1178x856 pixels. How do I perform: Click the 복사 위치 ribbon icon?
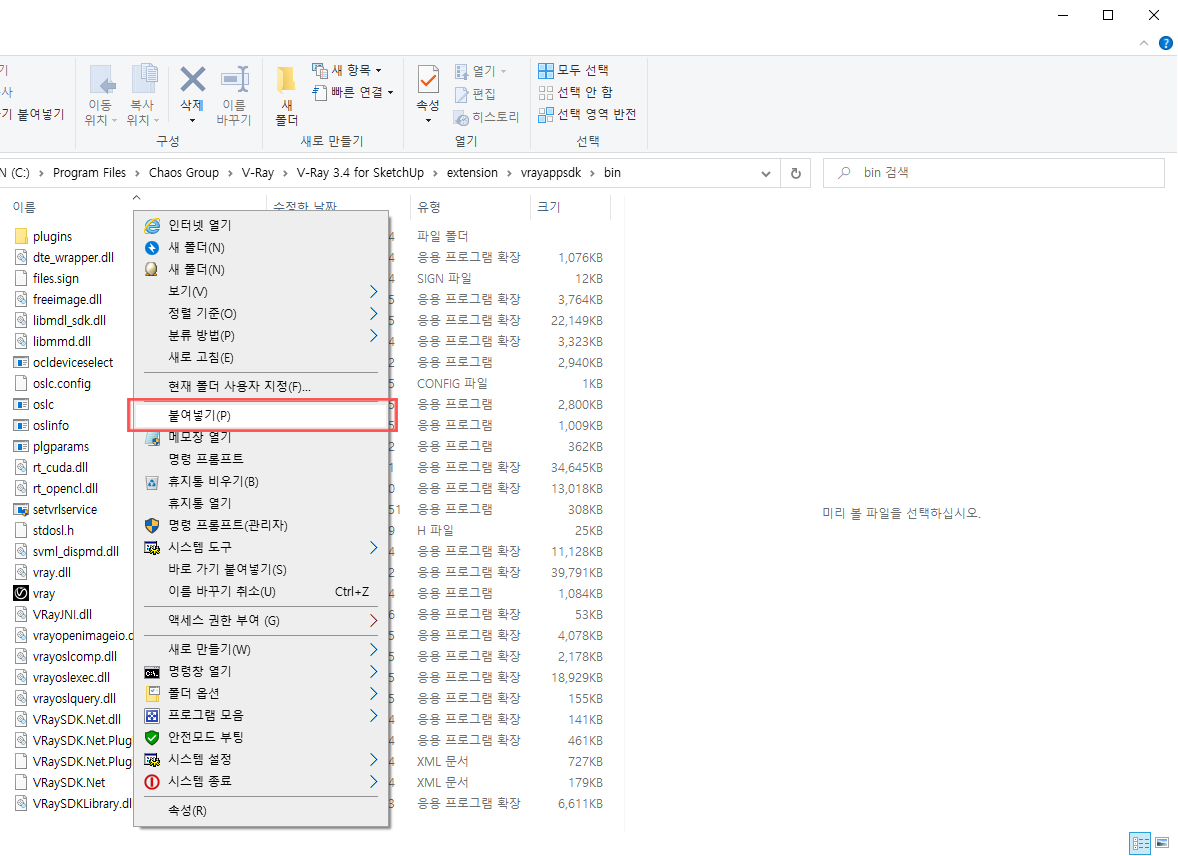pos(144,79)
